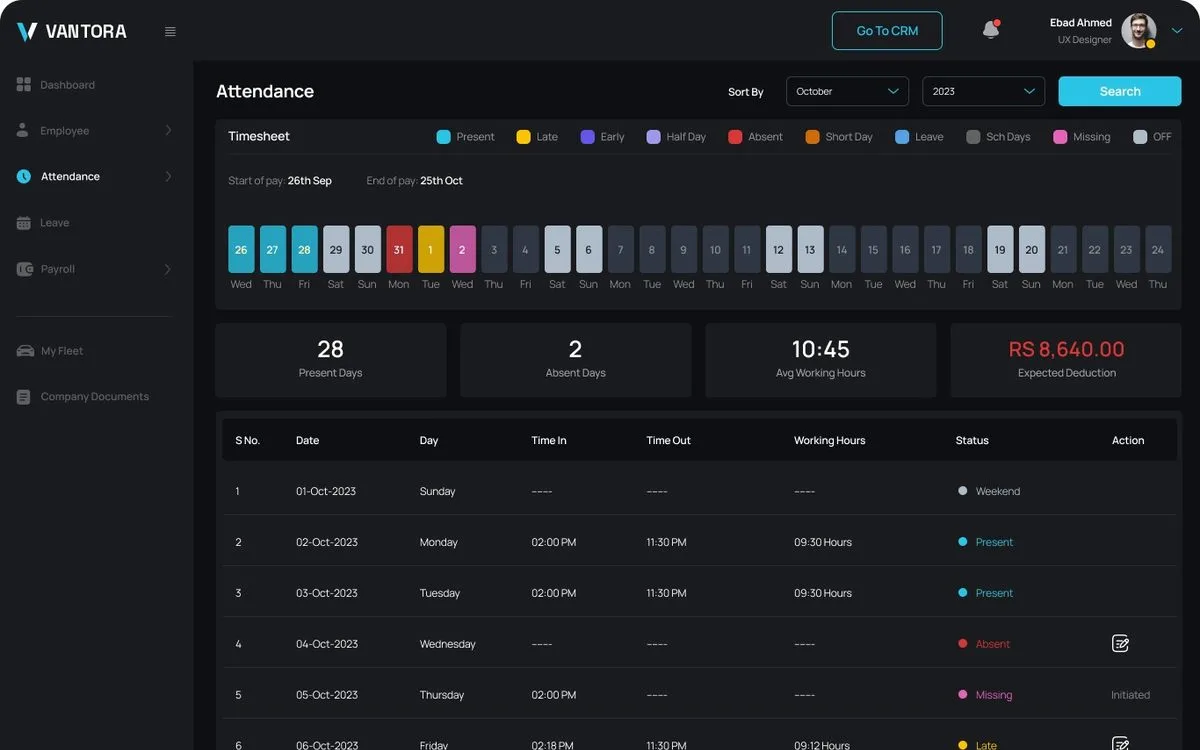The height and width of the screenshot is (750, 1200).
Task: Select day 28 Fri in timesheet
Action: coord(304,250)
